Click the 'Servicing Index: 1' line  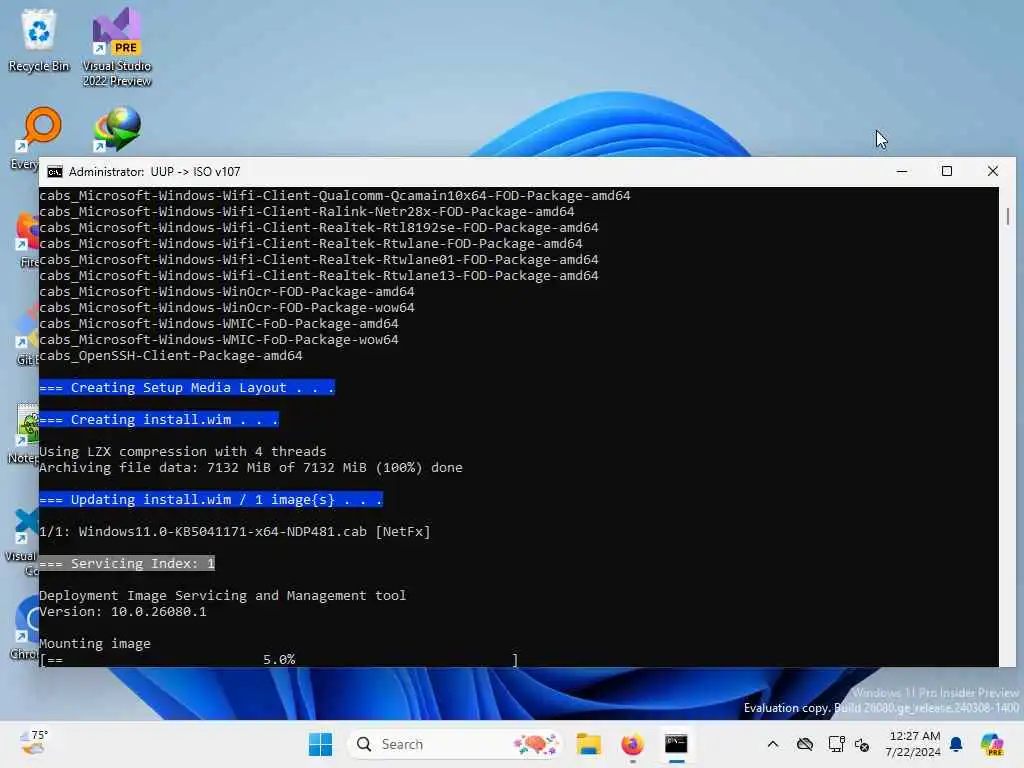(x=127, y=564)
